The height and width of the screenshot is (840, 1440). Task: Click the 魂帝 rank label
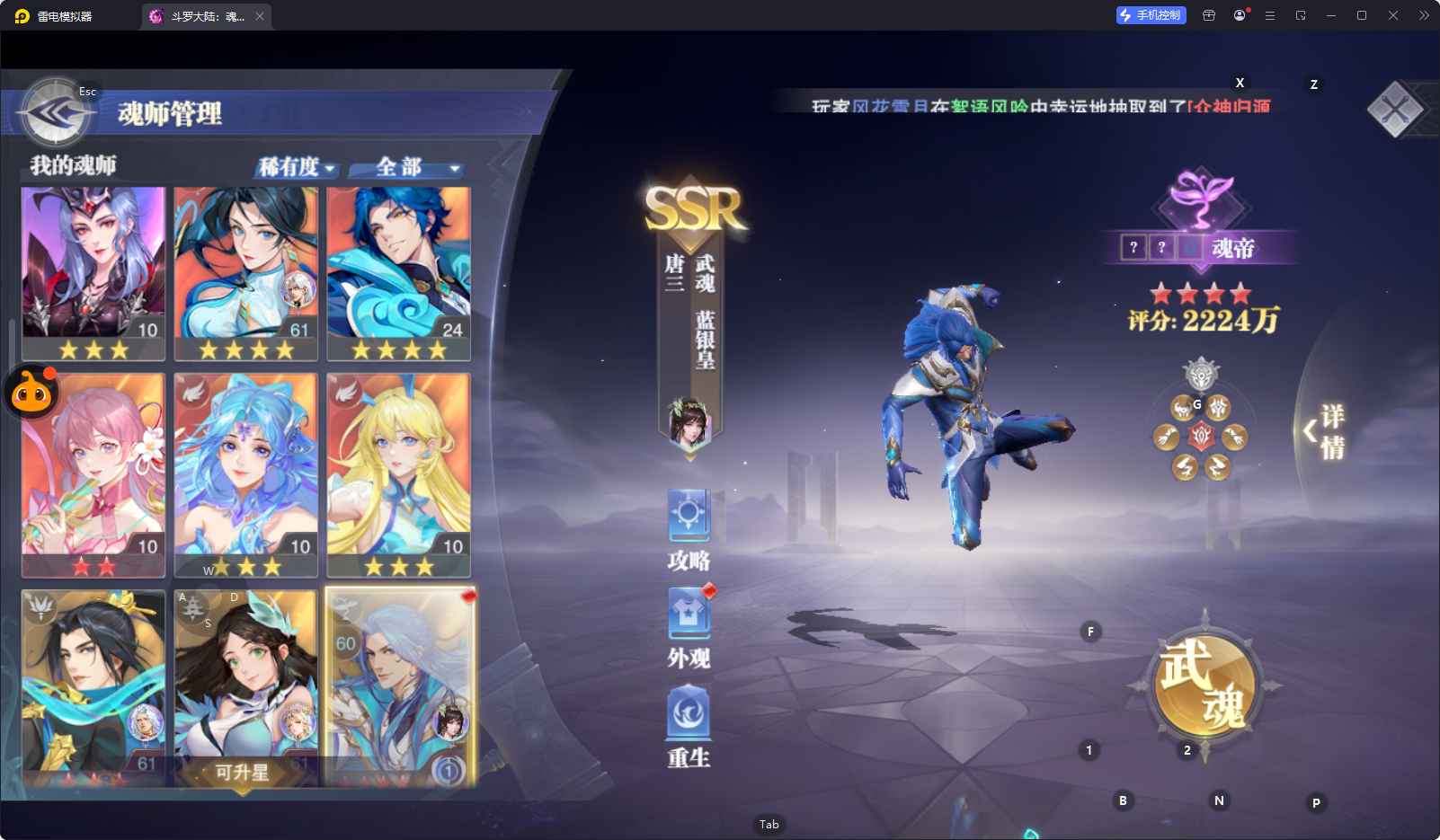coord(1232,248)
